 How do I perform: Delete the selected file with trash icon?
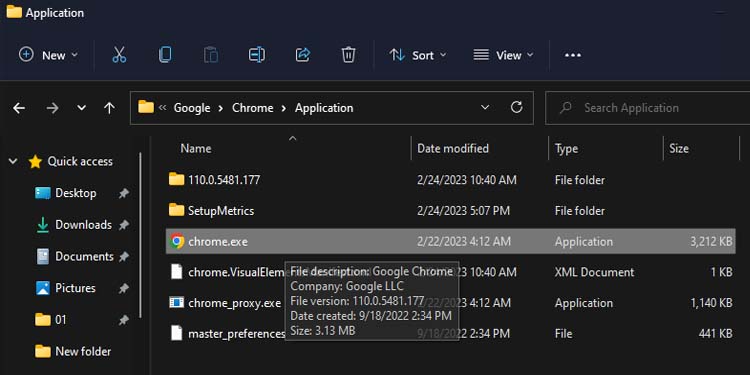click(x=348, y=55)
